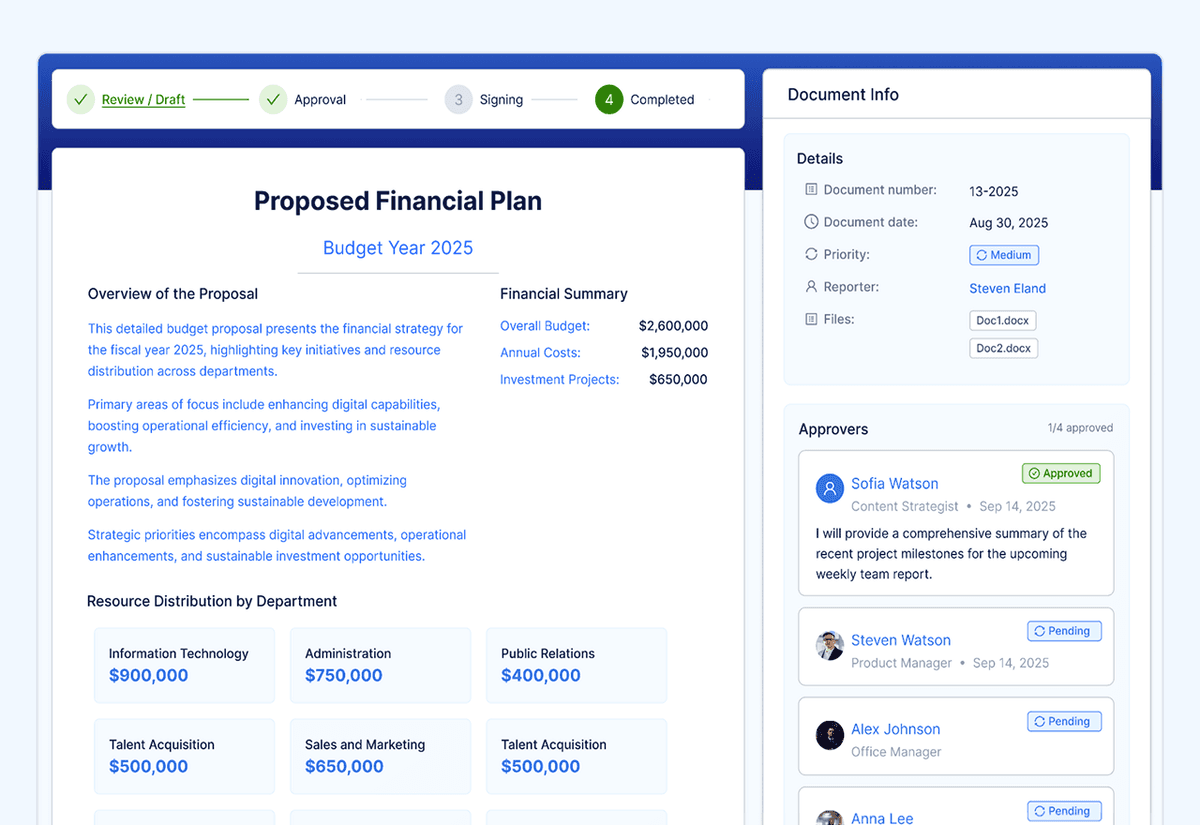Select the Sales and Marketing $650,000 card
Viewport: 1200px width, 825px height.
[380, 756]
